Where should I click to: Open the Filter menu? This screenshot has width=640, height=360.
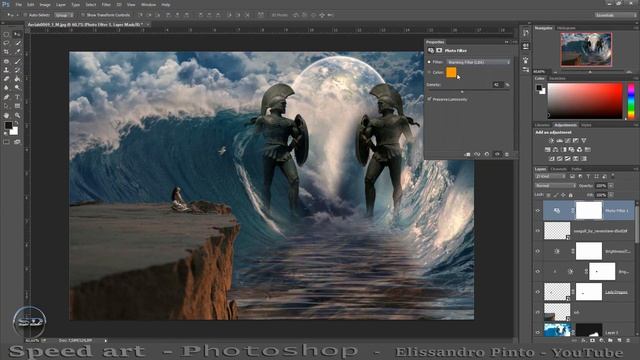tap(106, 4)
